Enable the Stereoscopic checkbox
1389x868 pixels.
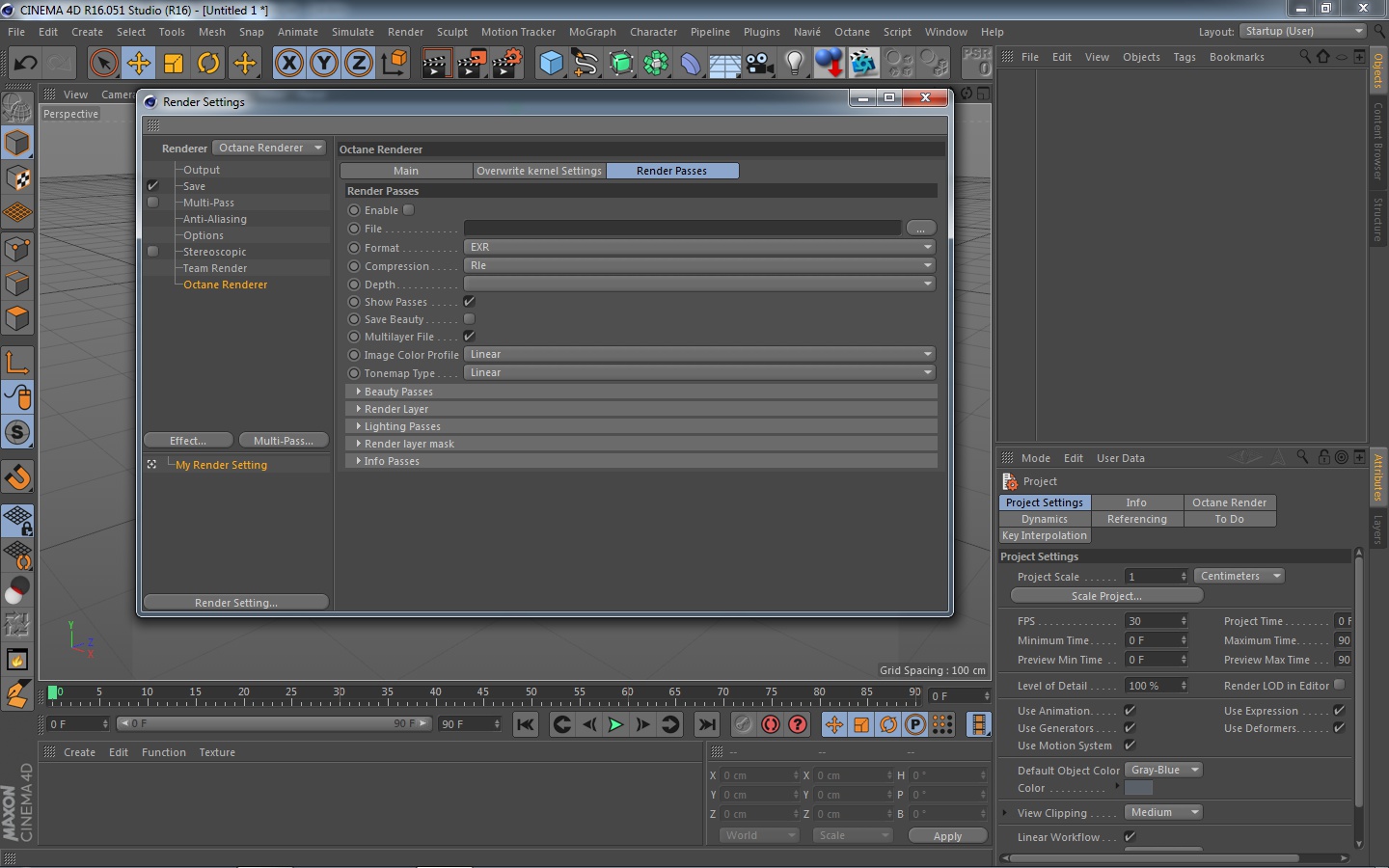point(152,252)
